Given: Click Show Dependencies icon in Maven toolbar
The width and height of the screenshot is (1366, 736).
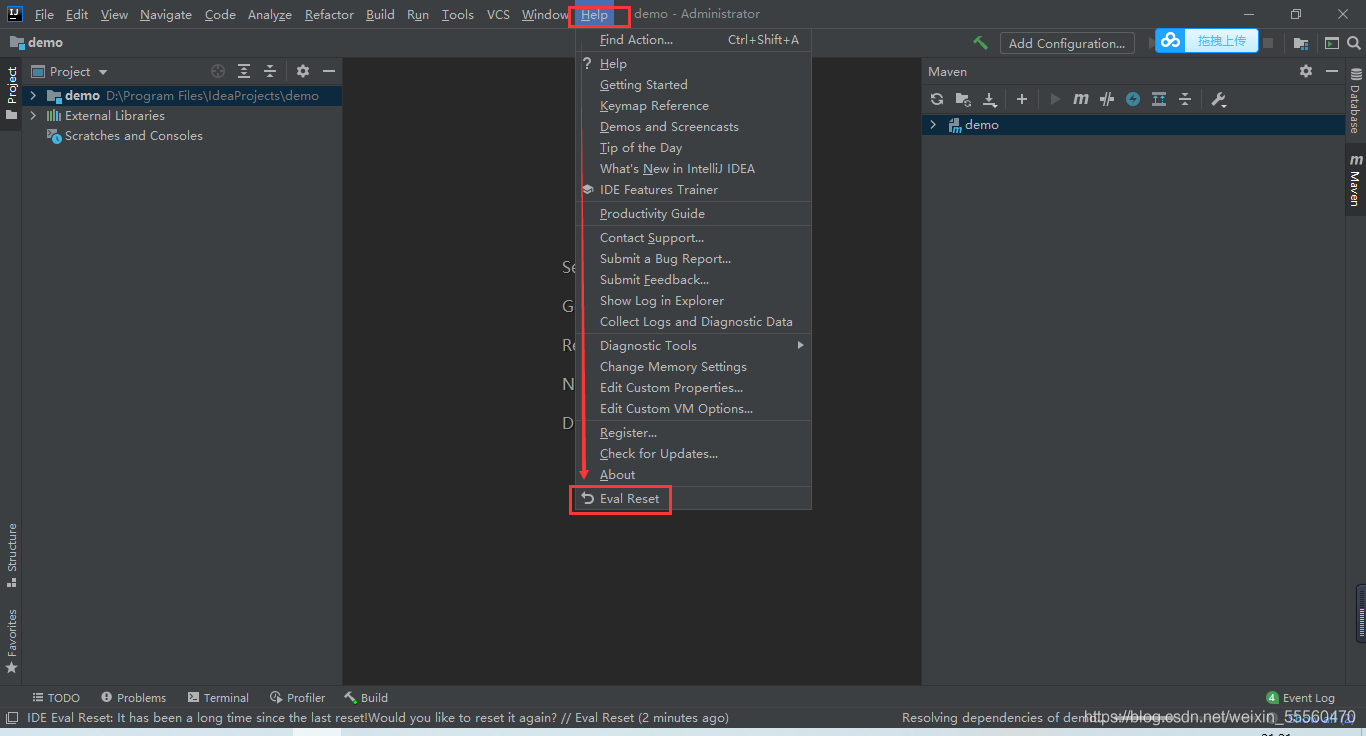Looking at the screenshot, I should click(x=1159, y=99).
